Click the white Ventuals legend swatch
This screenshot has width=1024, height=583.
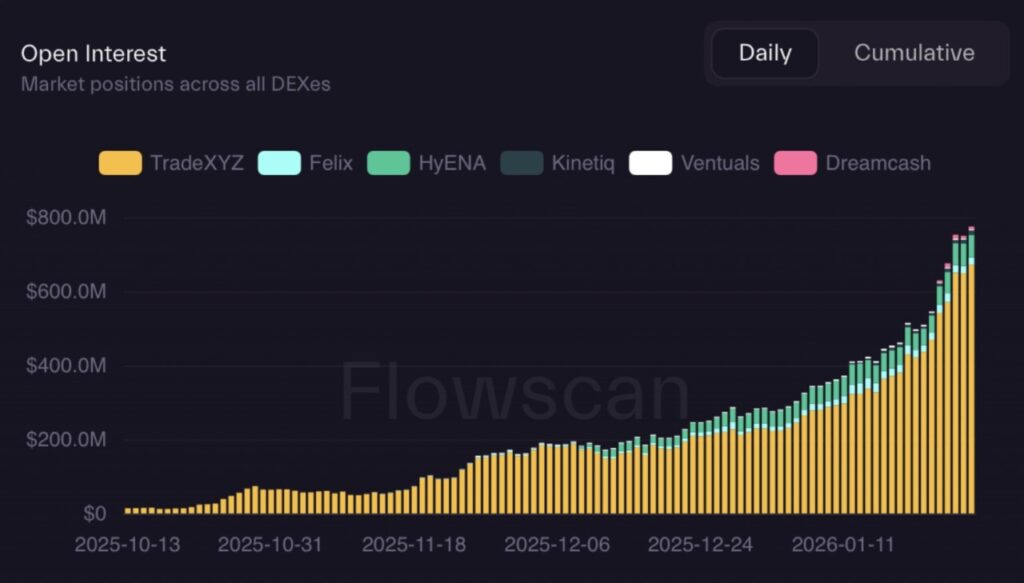click(x=650, y=163)
